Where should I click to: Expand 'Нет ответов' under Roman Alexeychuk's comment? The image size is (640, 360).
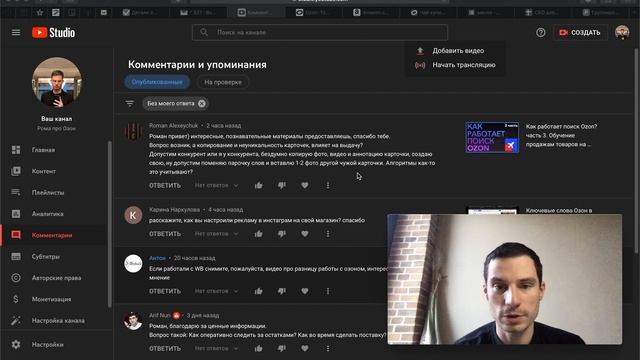pyautogui.click(x=216, y=186)
